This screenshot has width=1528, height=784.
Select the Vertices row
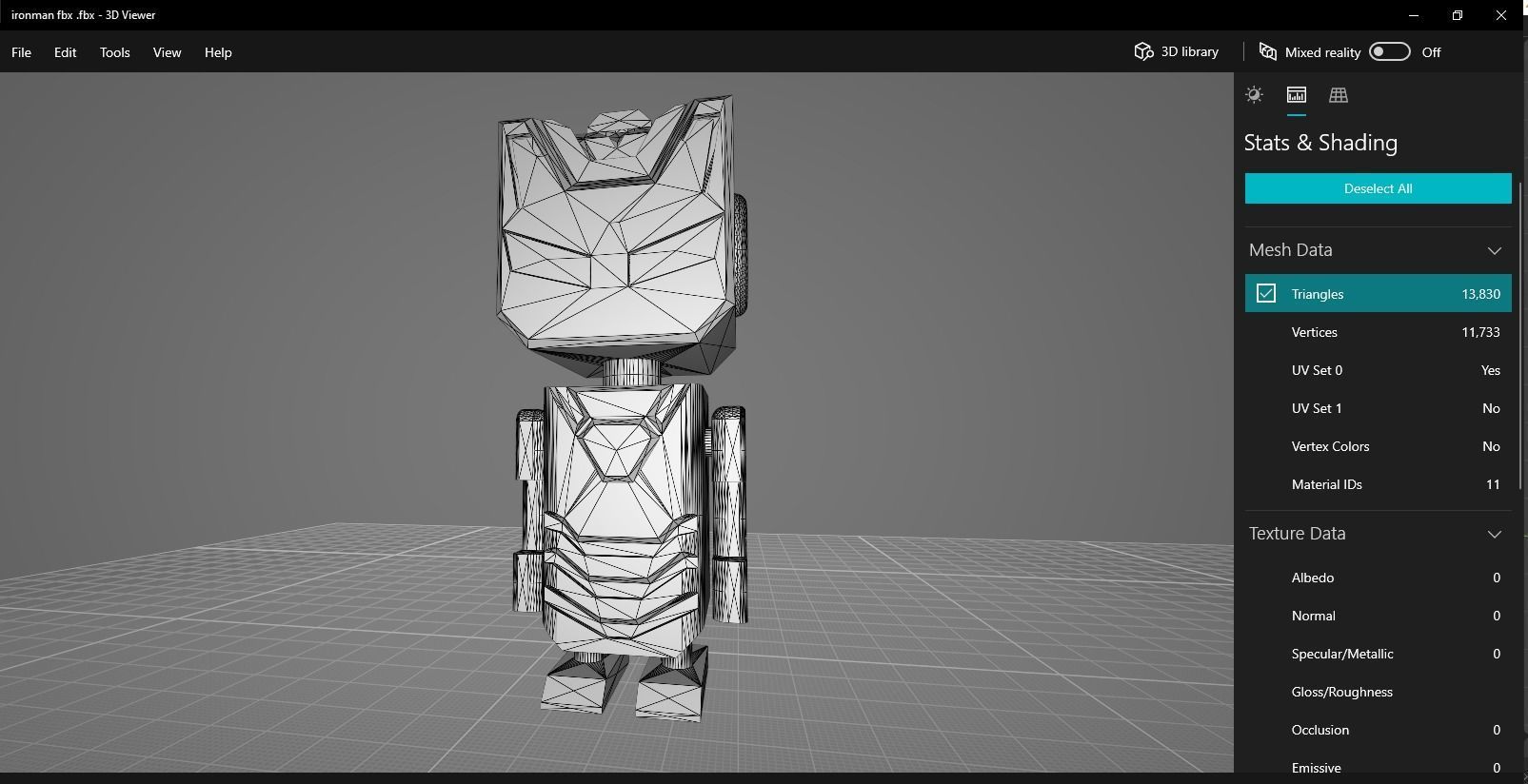click(x=1378, y=332)
